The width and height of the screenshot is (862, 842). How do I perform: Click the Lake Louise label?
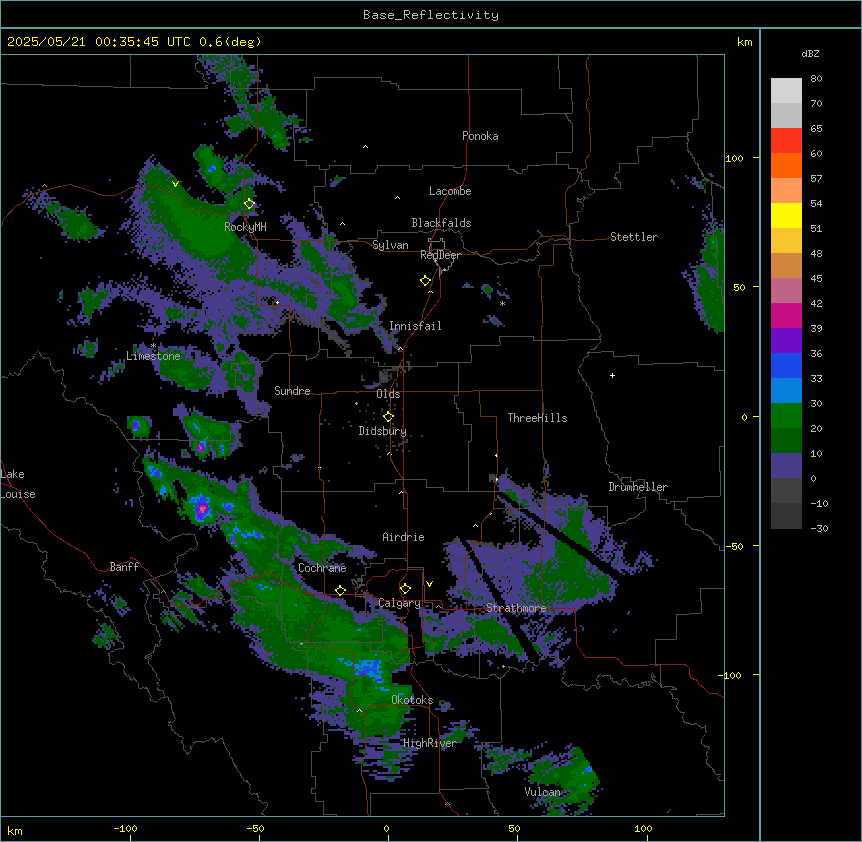coord(18,484)
